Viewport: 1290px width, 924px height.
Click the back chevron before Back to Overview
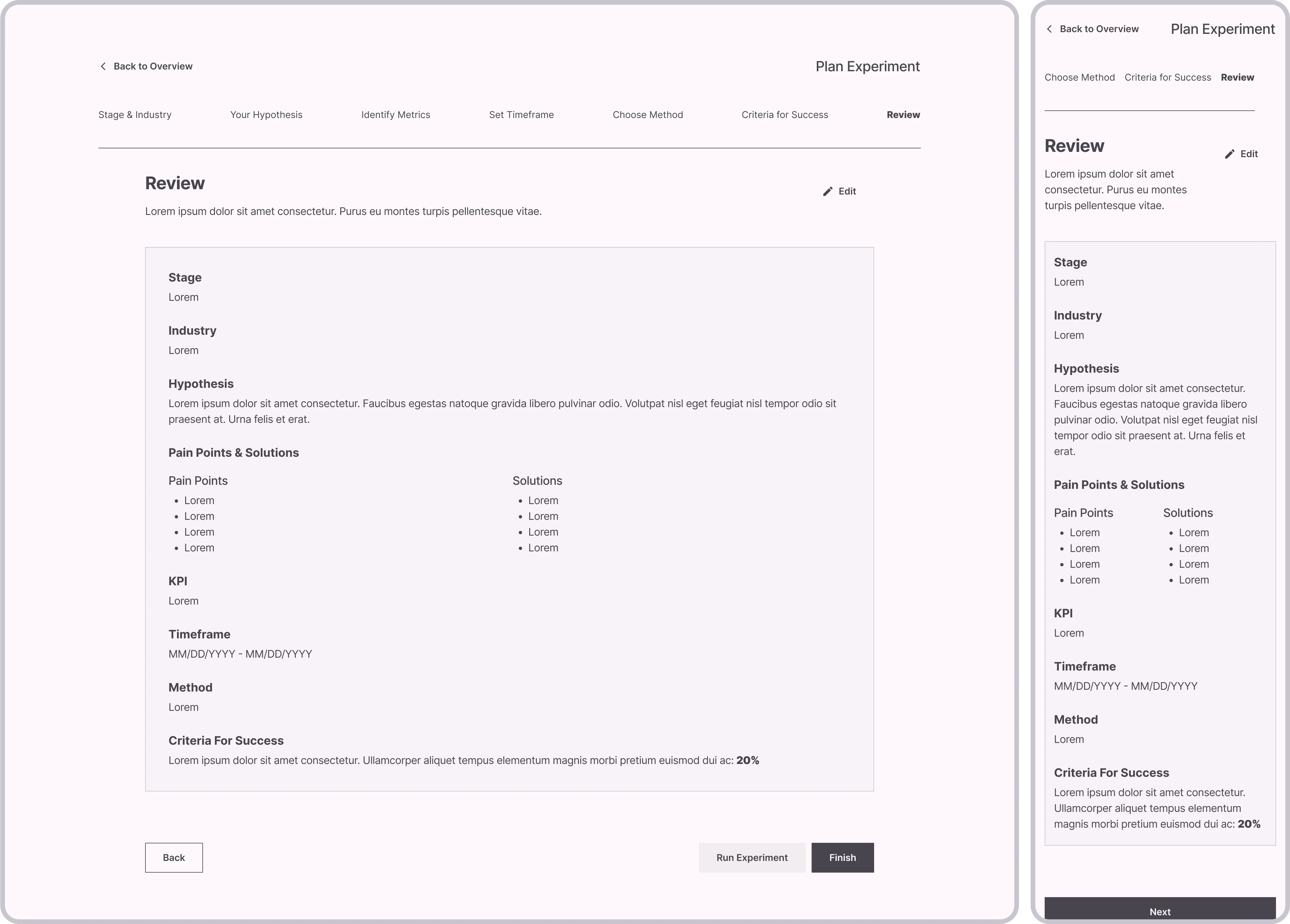[x=103, y=66]
